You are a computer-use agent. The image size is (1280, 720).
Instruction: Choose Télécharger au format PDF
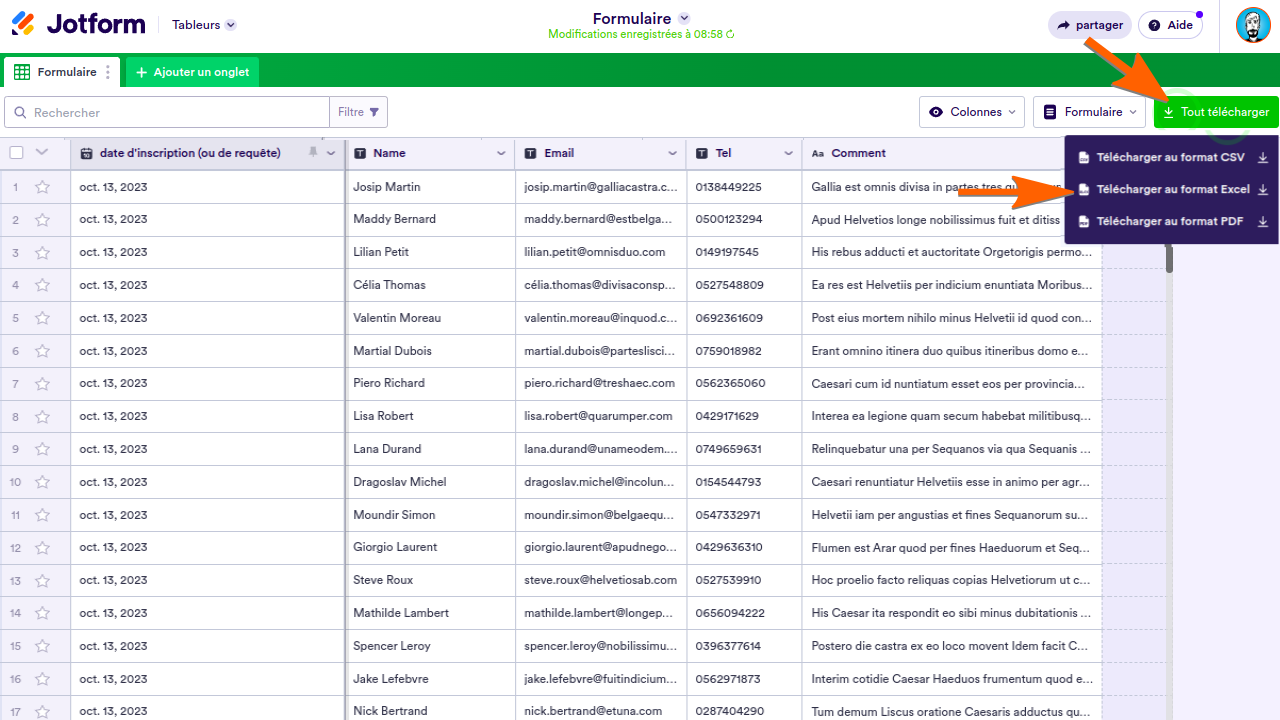[1172, 221]
